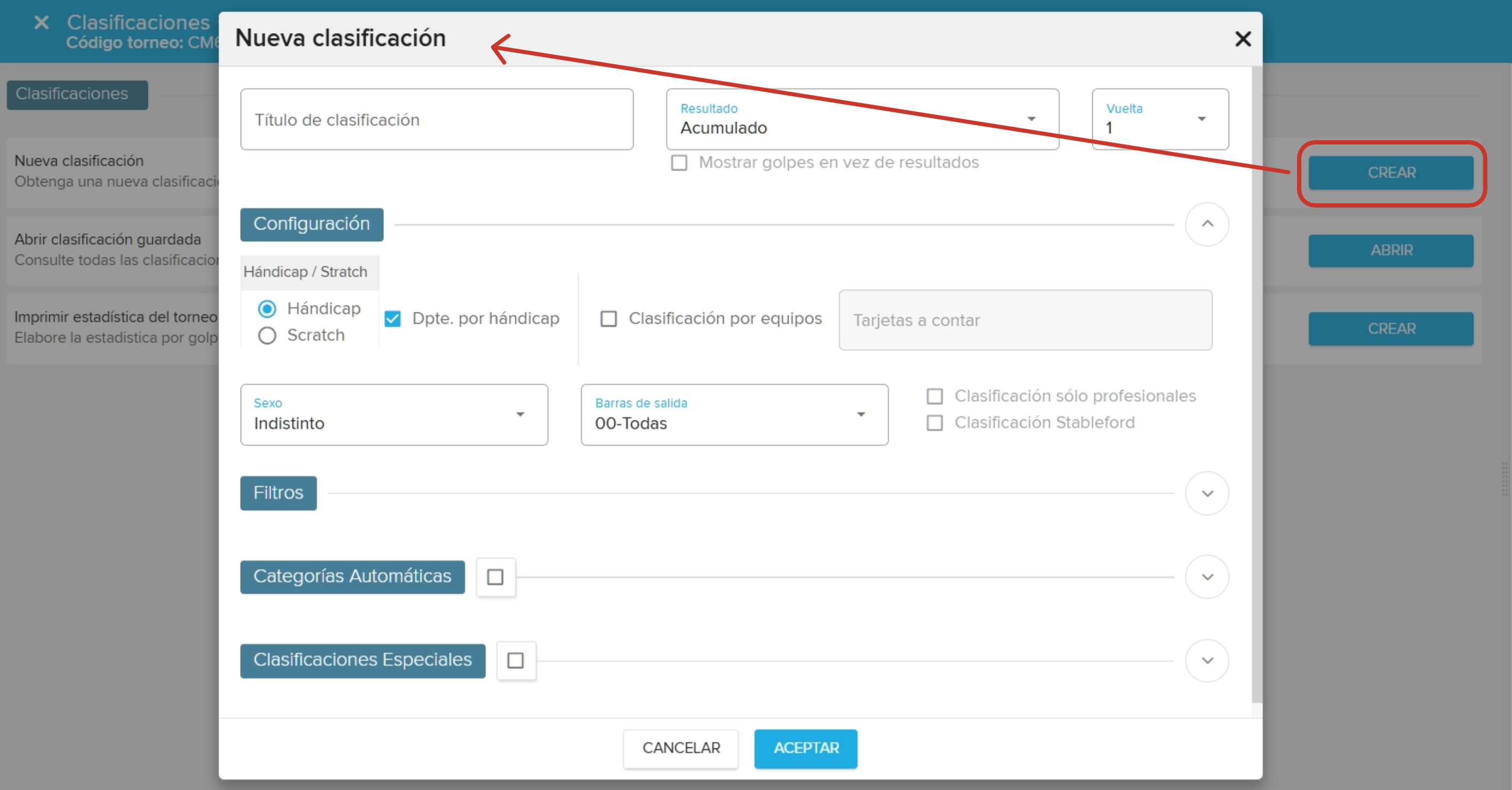Check Mostrar golpes en vez de resultados

(x=679, y=163)
